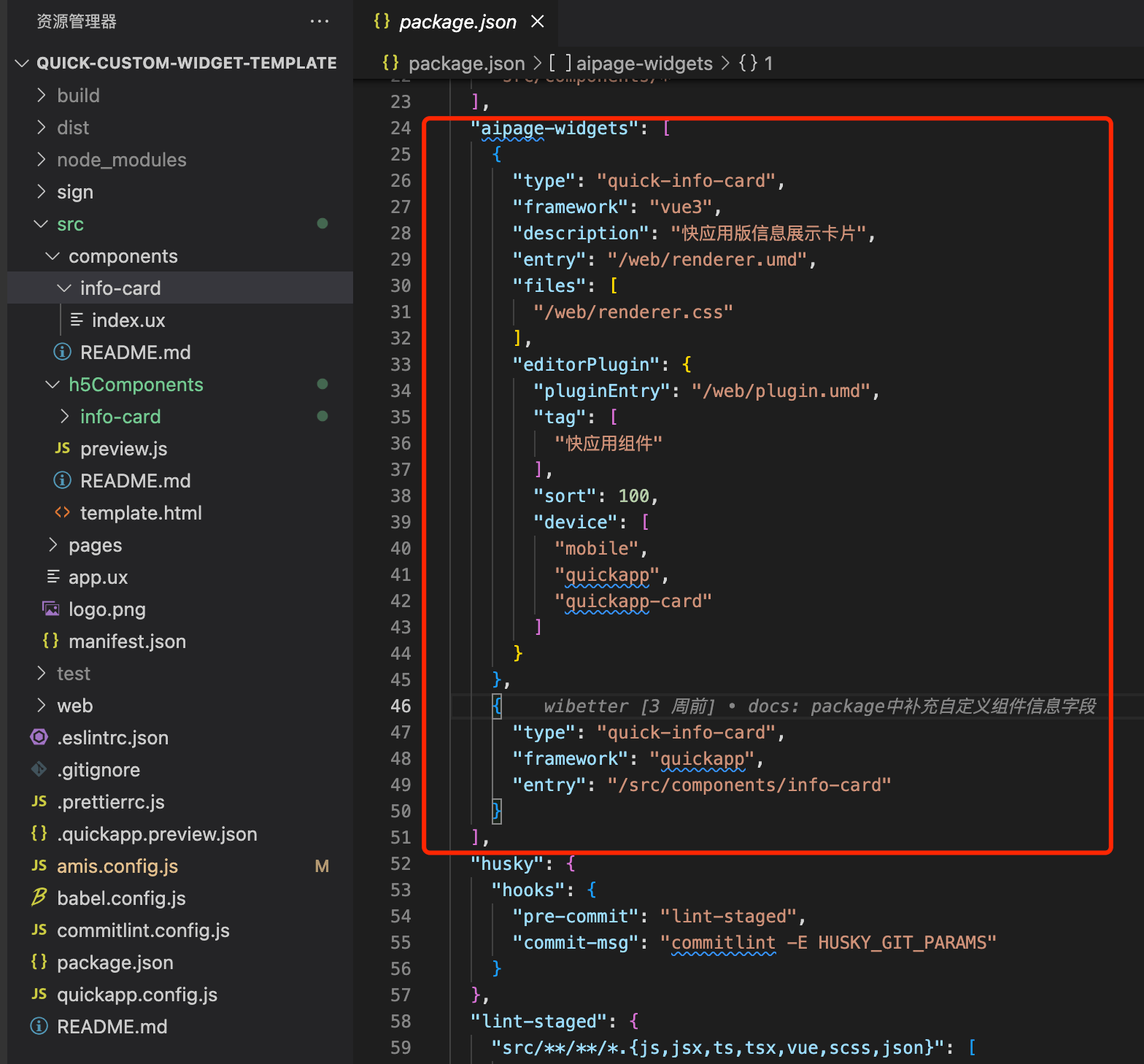Collapse the selected info-card folder
The image size is (1144, 1064).
64,288
